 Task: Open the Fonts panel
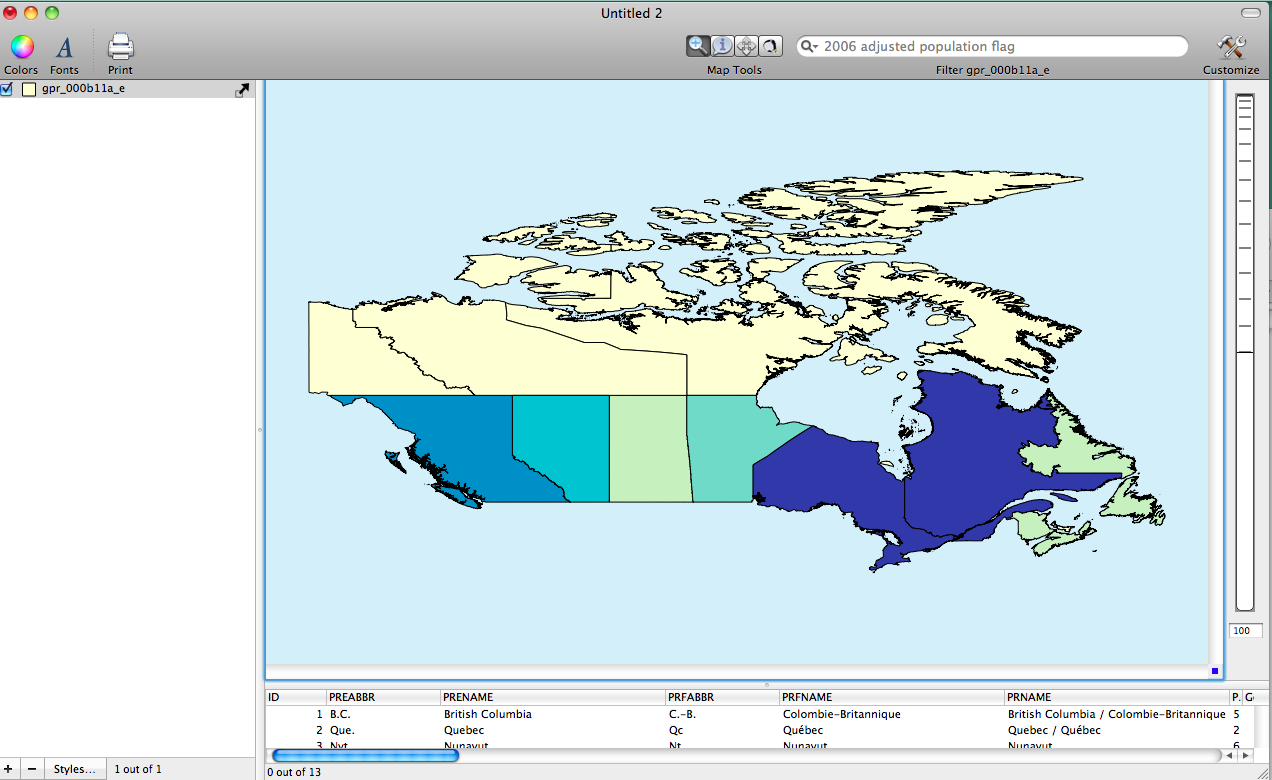(63, 47)
